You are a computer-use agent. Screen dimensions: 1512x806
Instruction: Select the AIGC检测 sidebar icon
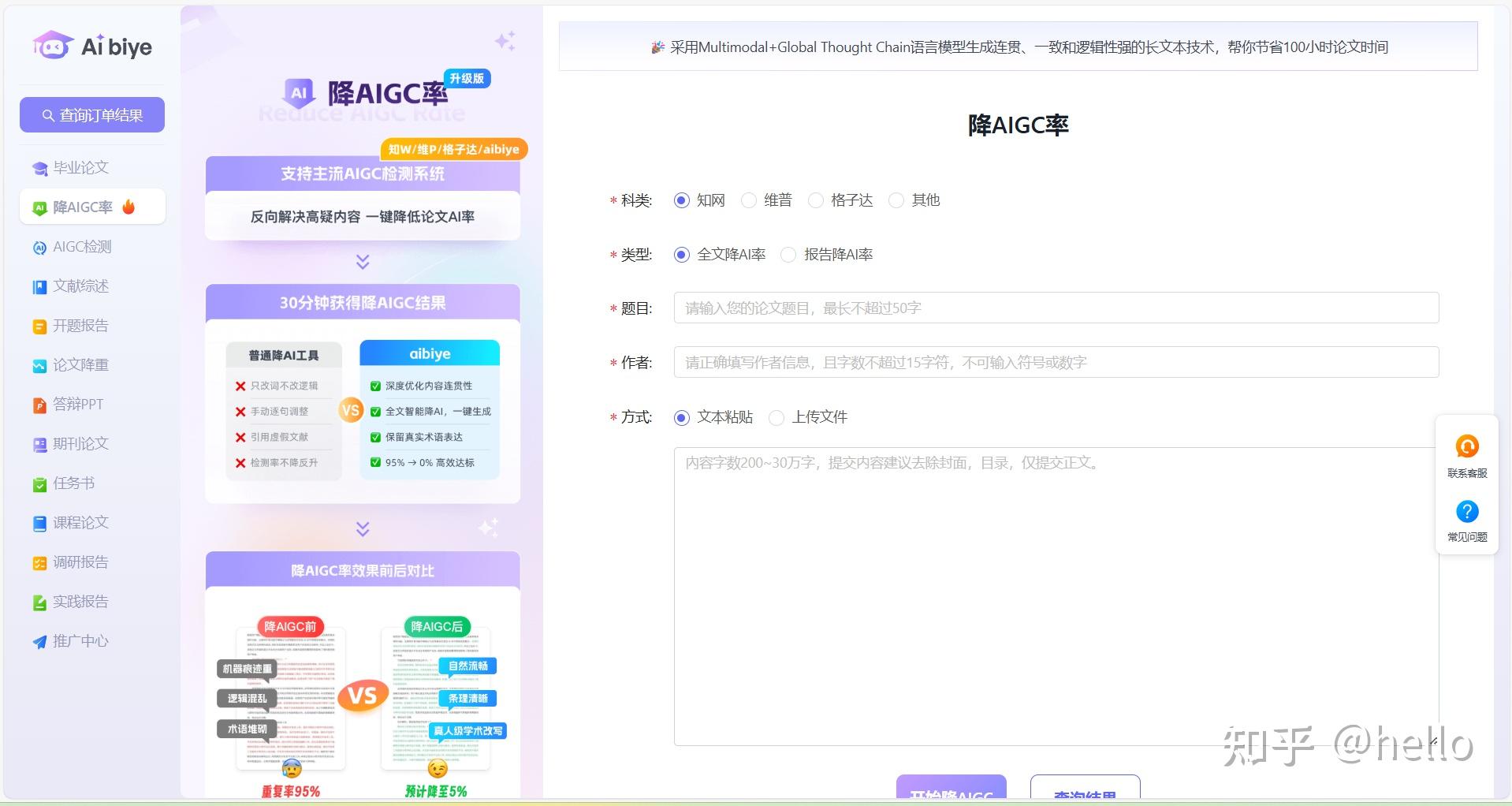[x=39, y=247]
